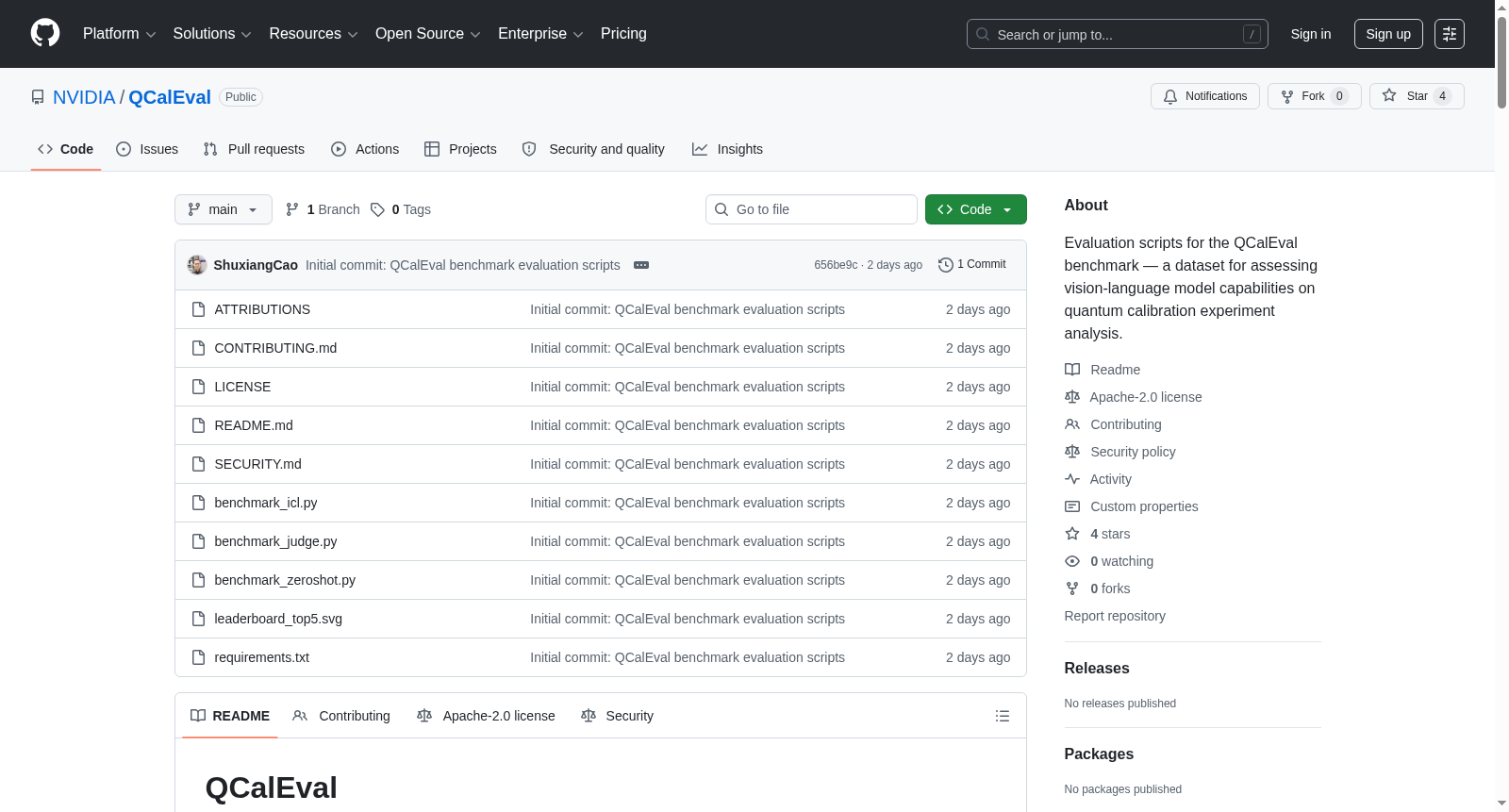Click the Go to file input
This screenshot has height=812, width=1509.
point(811,209)
